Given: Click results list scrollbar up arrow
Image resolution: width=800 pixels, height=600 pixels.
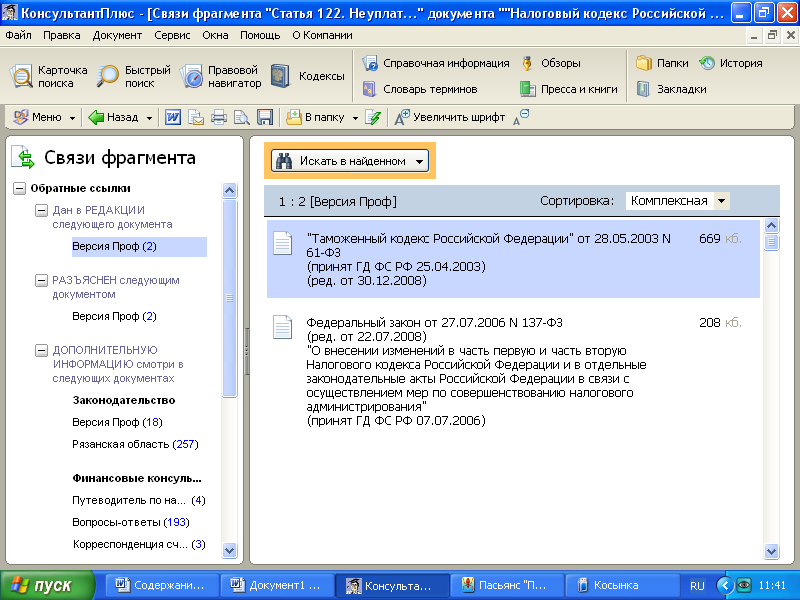Looking at the screenshot, I should click(x=771, y=225).
